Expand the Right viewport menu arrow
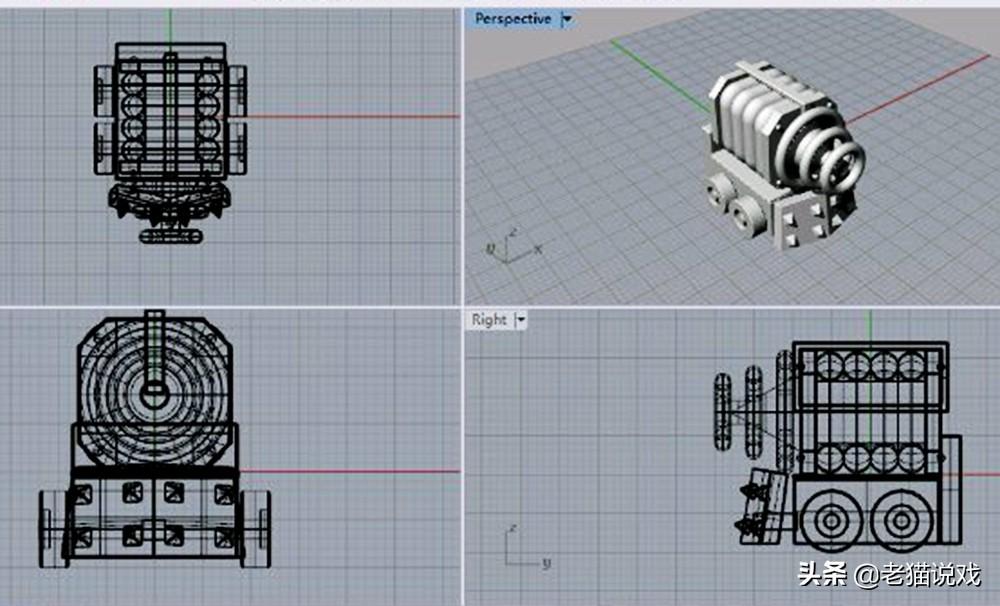The height and width of the screenshot is (606, 1000). pyautogui.click(x=520, y=320)
